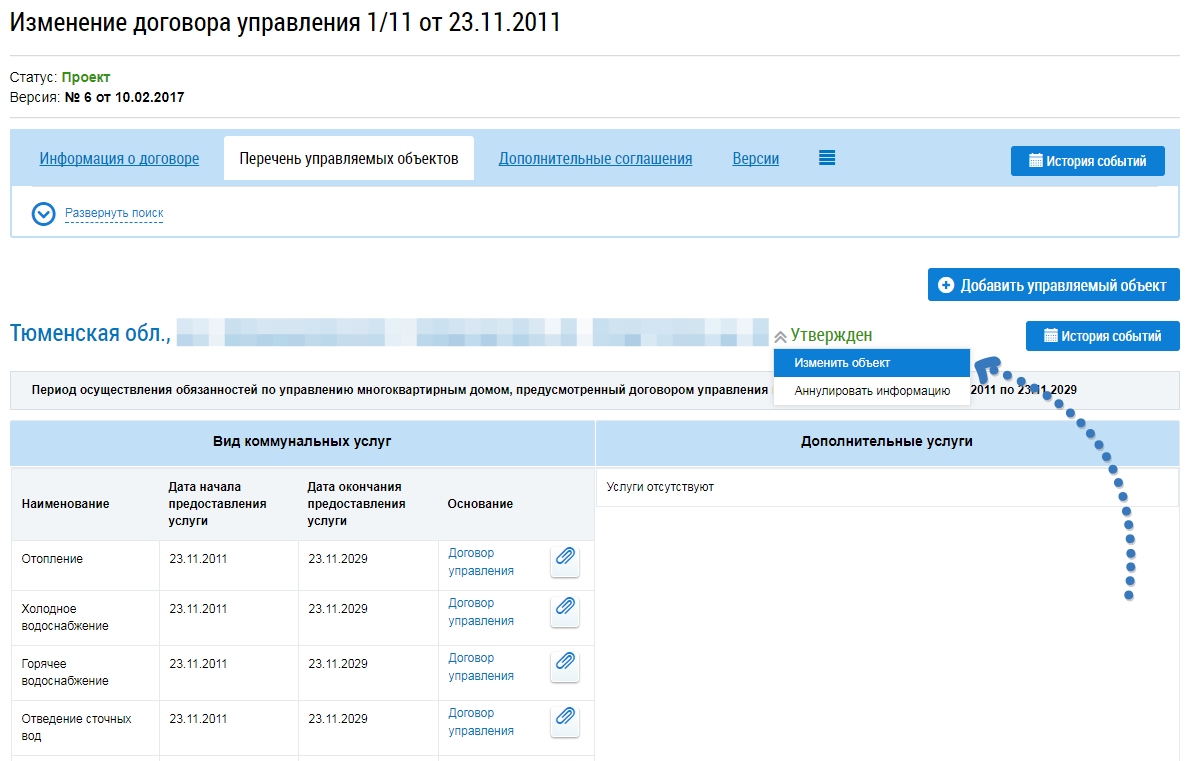Click the Услуги отсутствуют text
Viewport: 1189px width, 761px height.
click(x=660, y=487)
